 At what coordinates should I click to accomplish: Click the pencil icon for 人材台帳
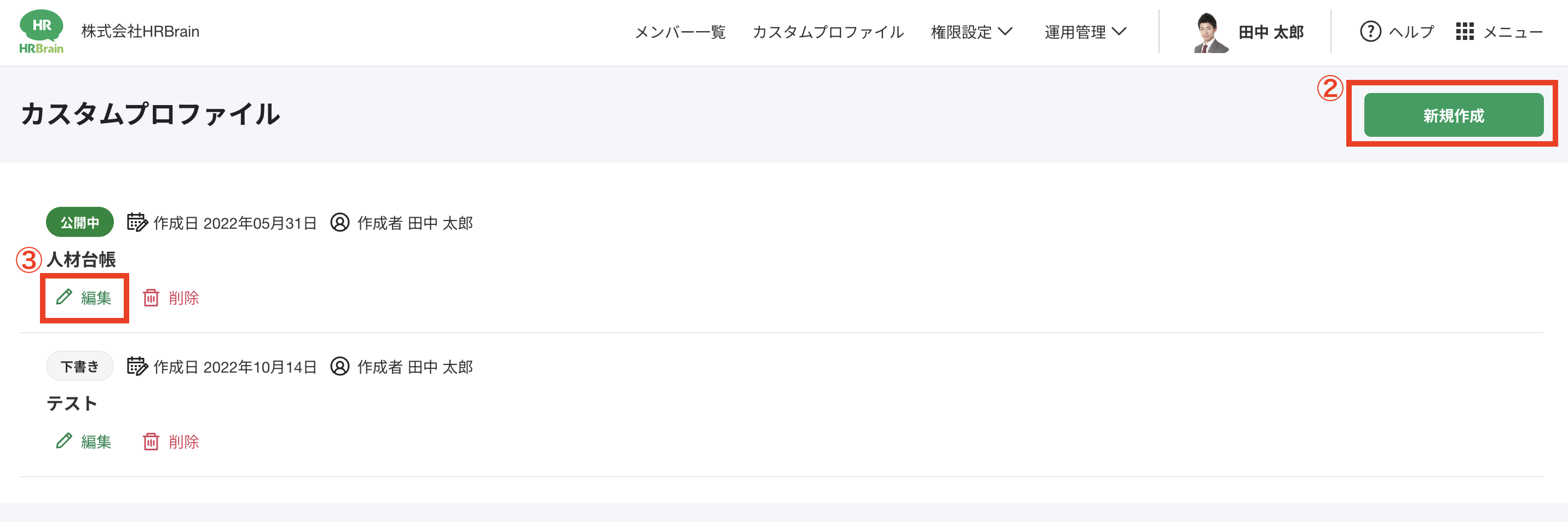point(64,298)
